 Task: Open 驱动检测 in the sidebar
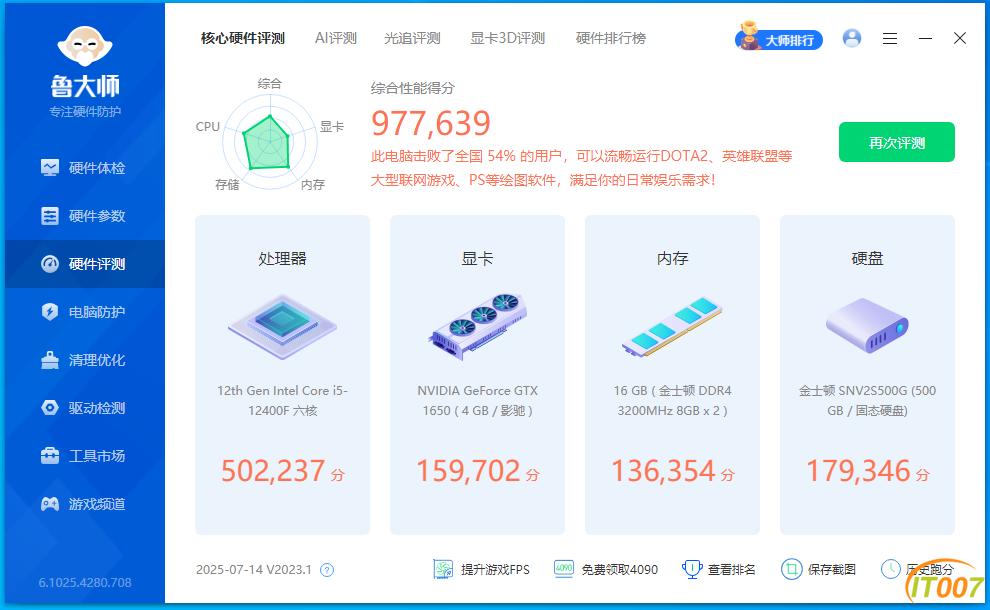[83, 408]
